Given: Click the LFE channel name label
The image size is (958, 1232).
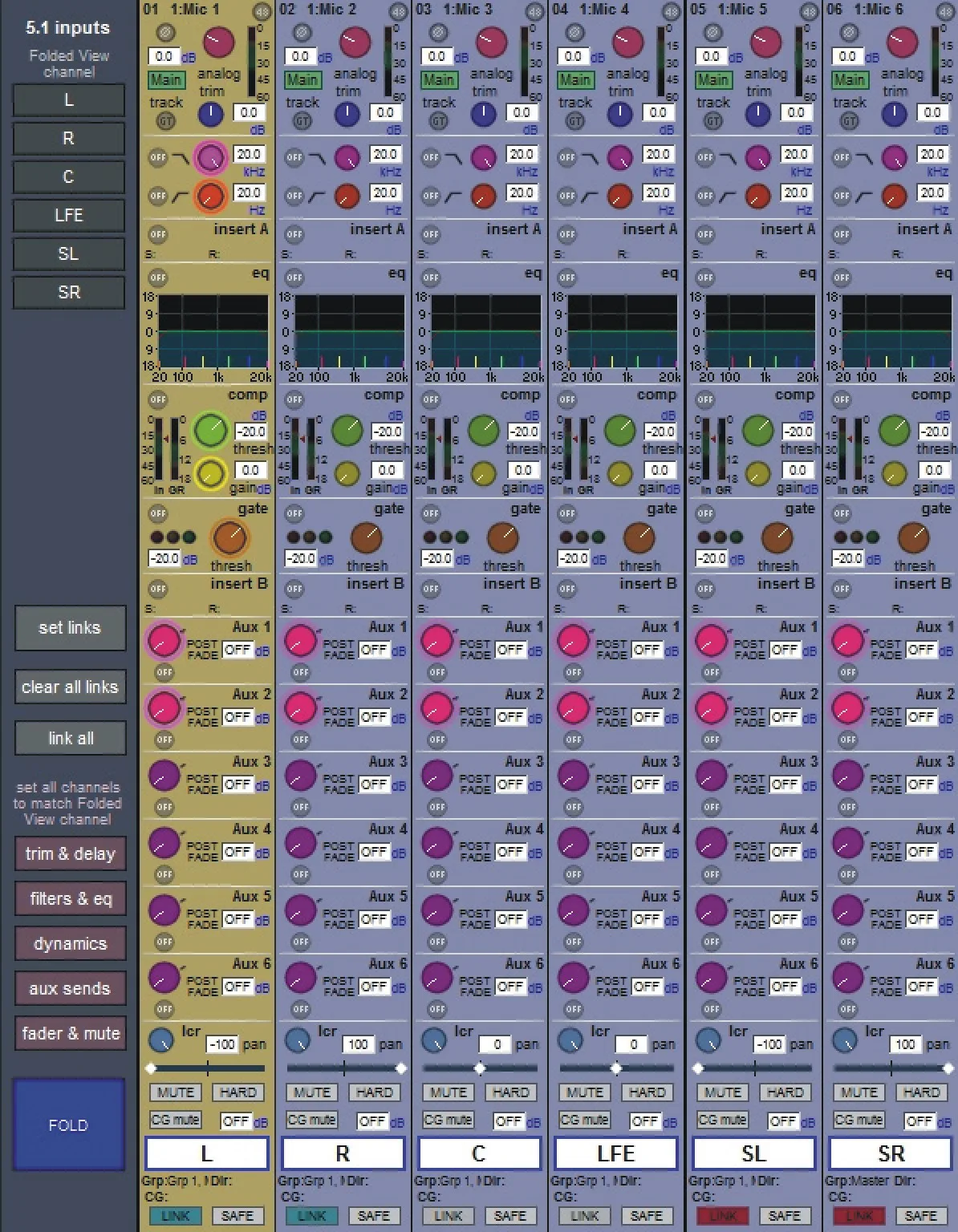Looking at the screenshot, I should pyautogui.click(x=615, y=1153).
